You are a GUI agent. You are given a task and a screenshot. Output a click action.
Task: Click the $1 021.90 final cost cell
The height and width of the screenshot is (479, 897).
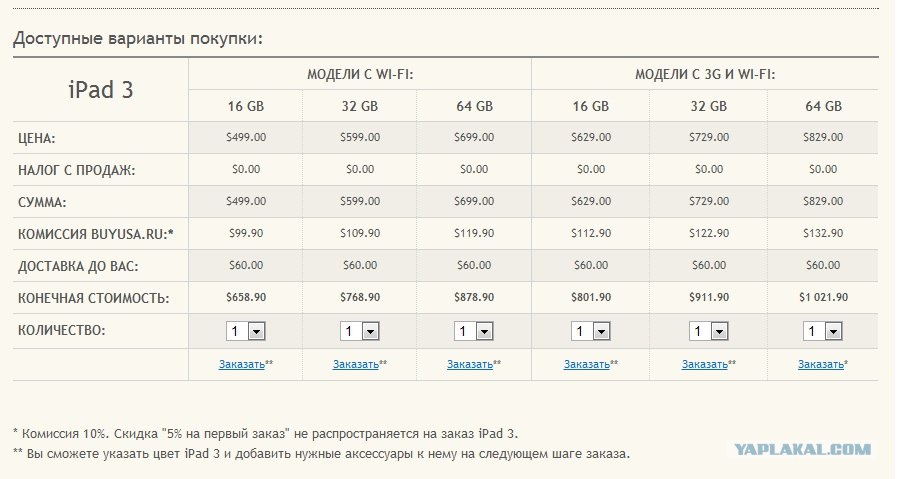pyautogui.click(x=823, y=297)
